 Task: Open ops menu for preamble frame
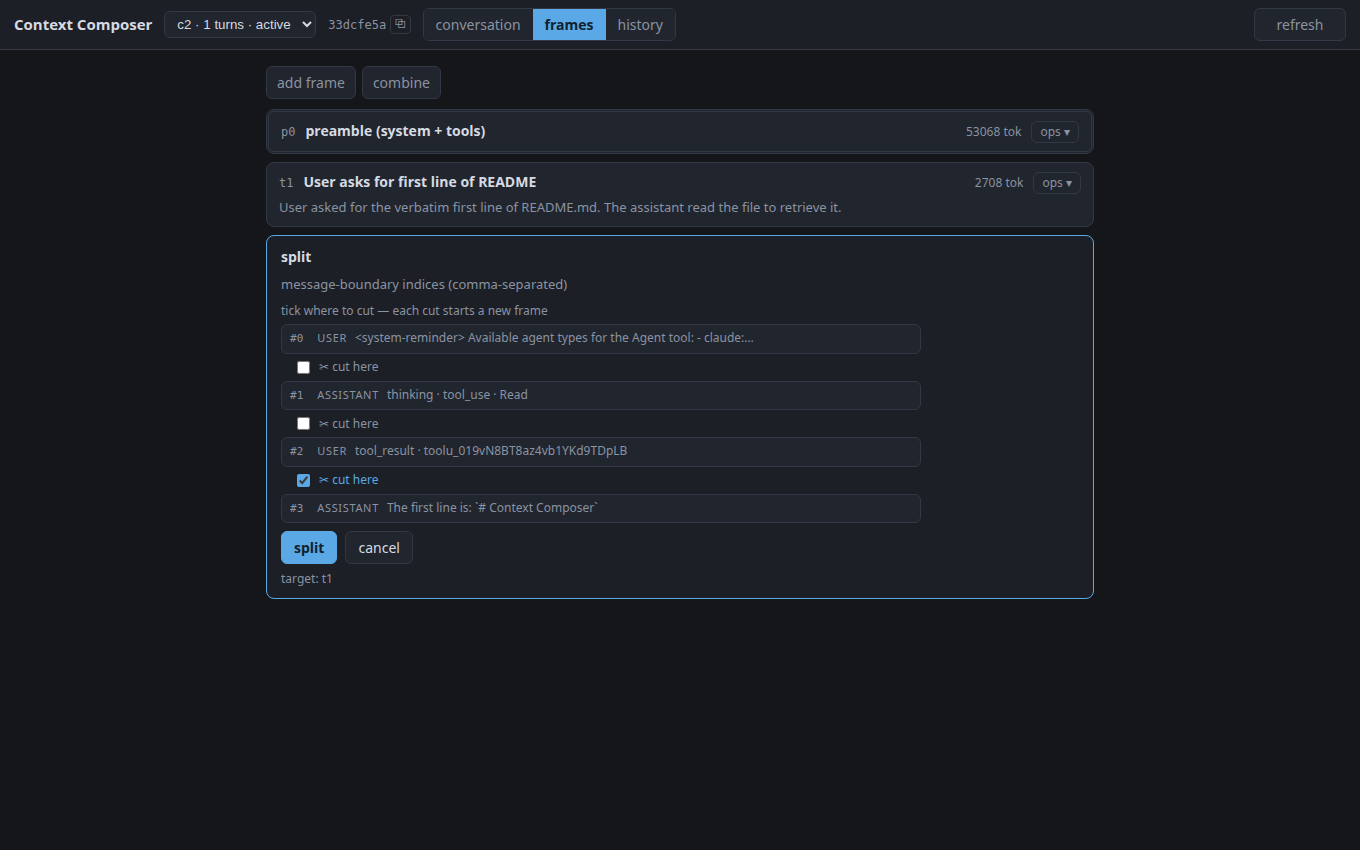click(1055, 132)
